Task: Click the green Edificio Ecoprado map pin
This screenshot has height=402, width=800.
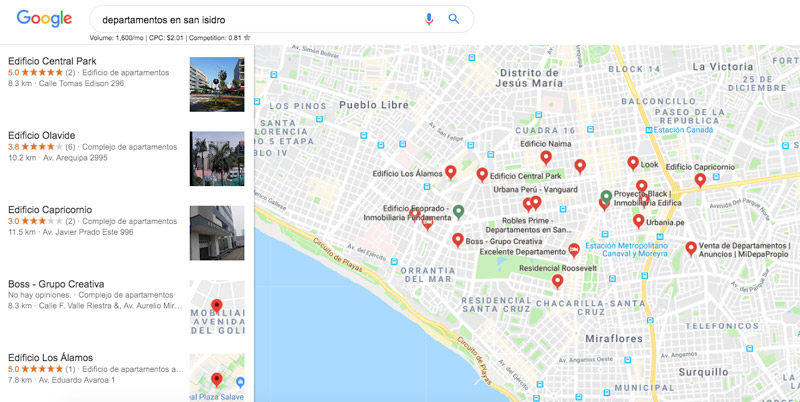Action: [459, 212]
